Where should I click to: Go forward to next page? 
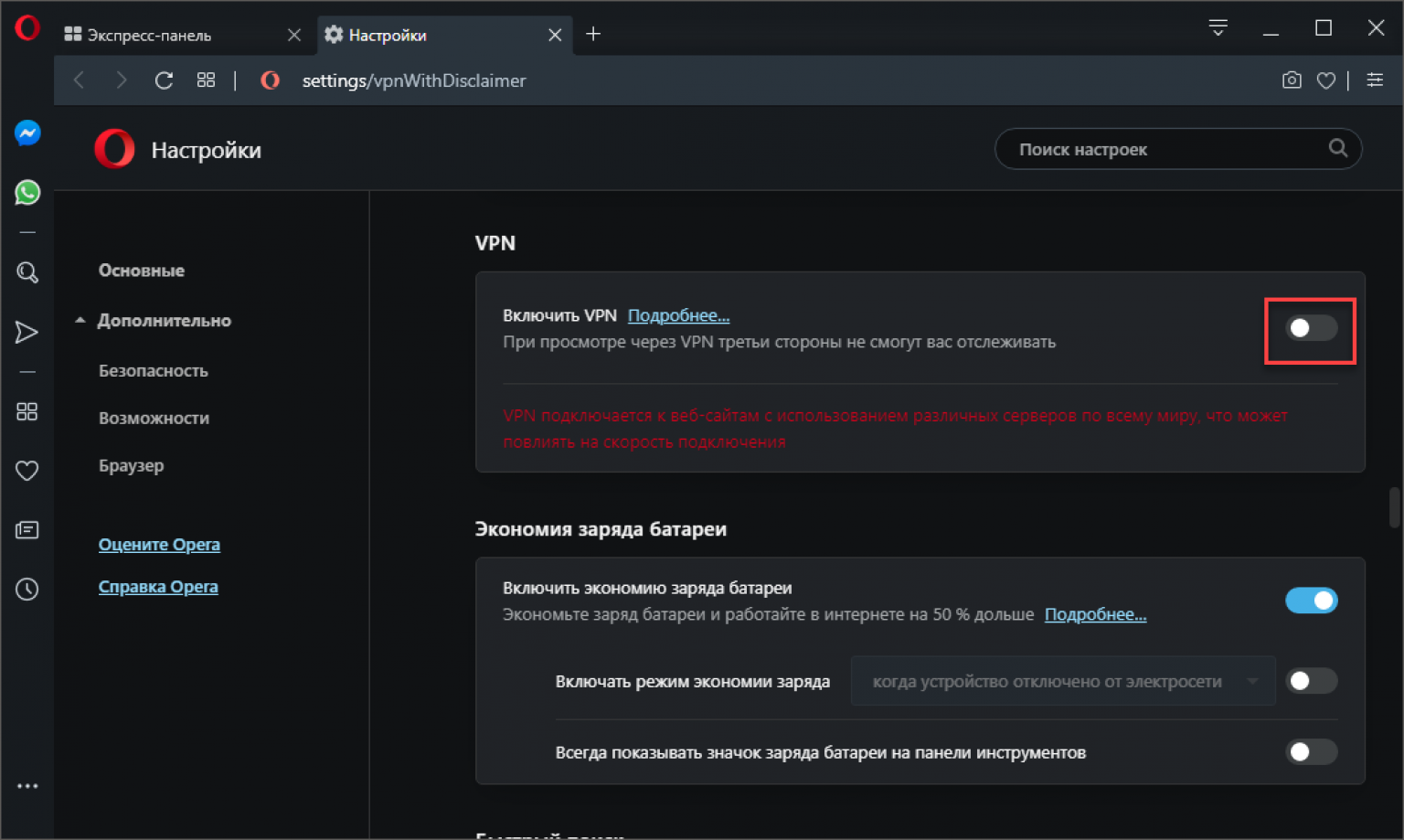point(122,80)
